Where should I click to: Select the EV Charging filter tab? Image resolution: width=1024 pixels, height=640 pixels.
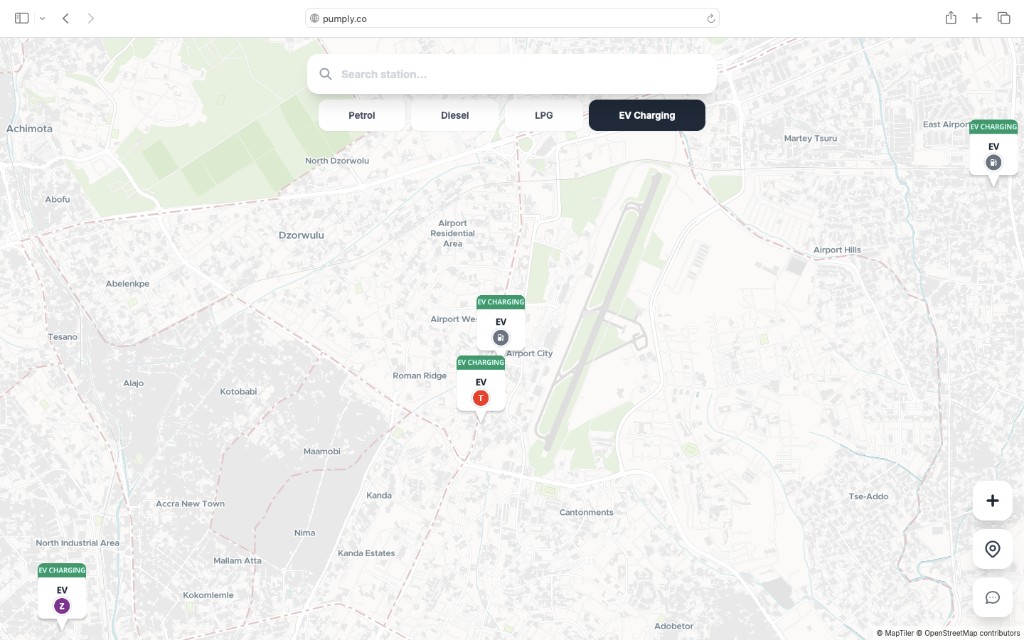coord(646,115)
